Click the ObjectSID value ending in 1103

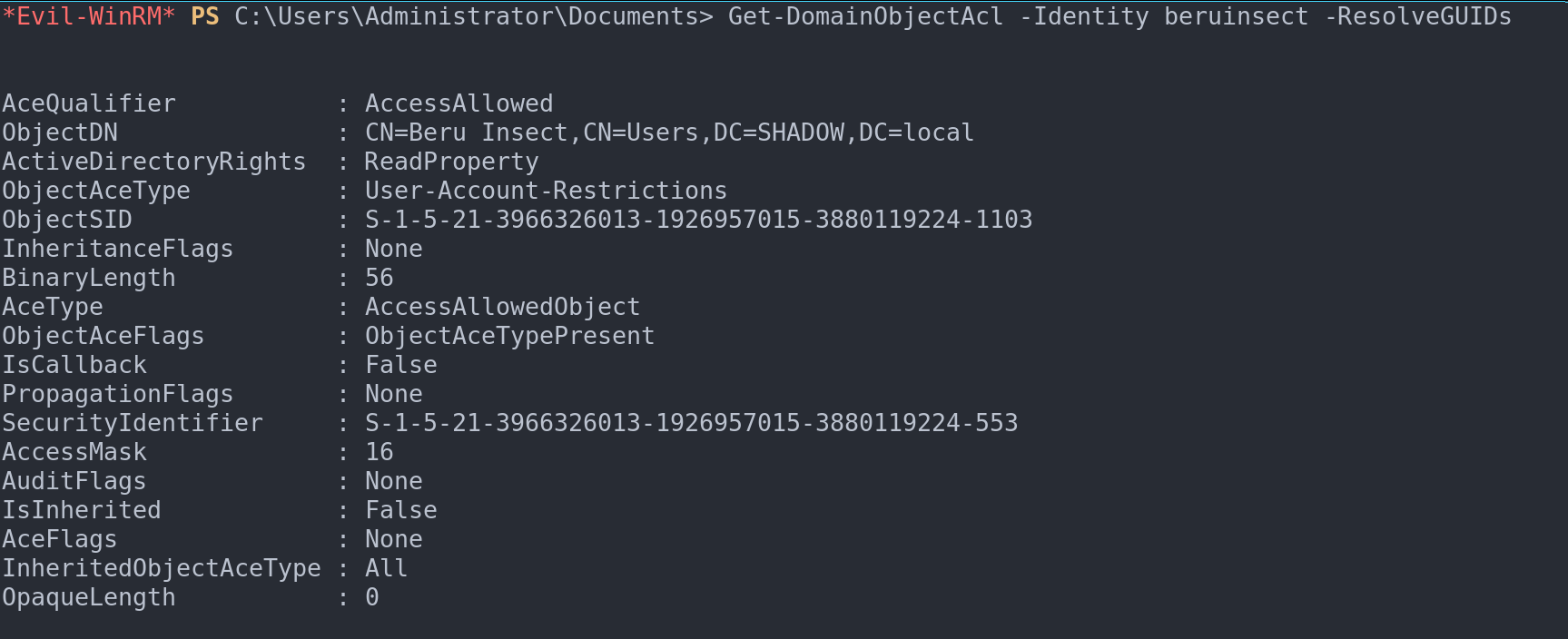(x=698, y=220)
